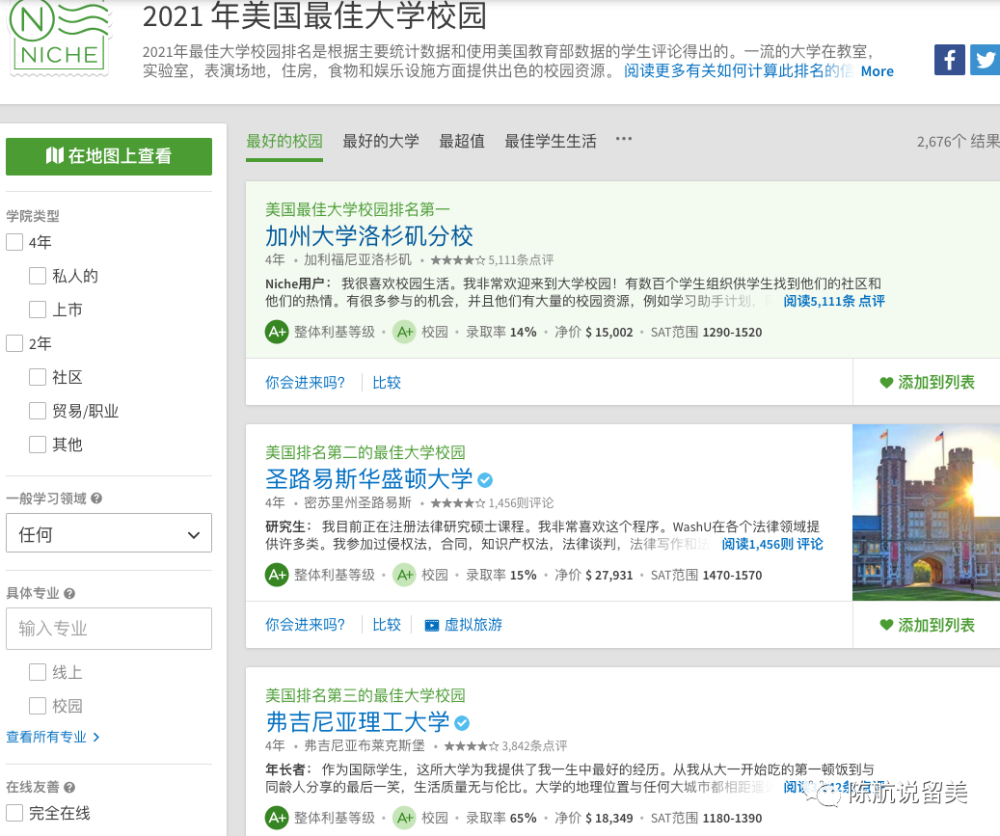
Task: Open the 任何 study area dropdown
Action: 109,534
